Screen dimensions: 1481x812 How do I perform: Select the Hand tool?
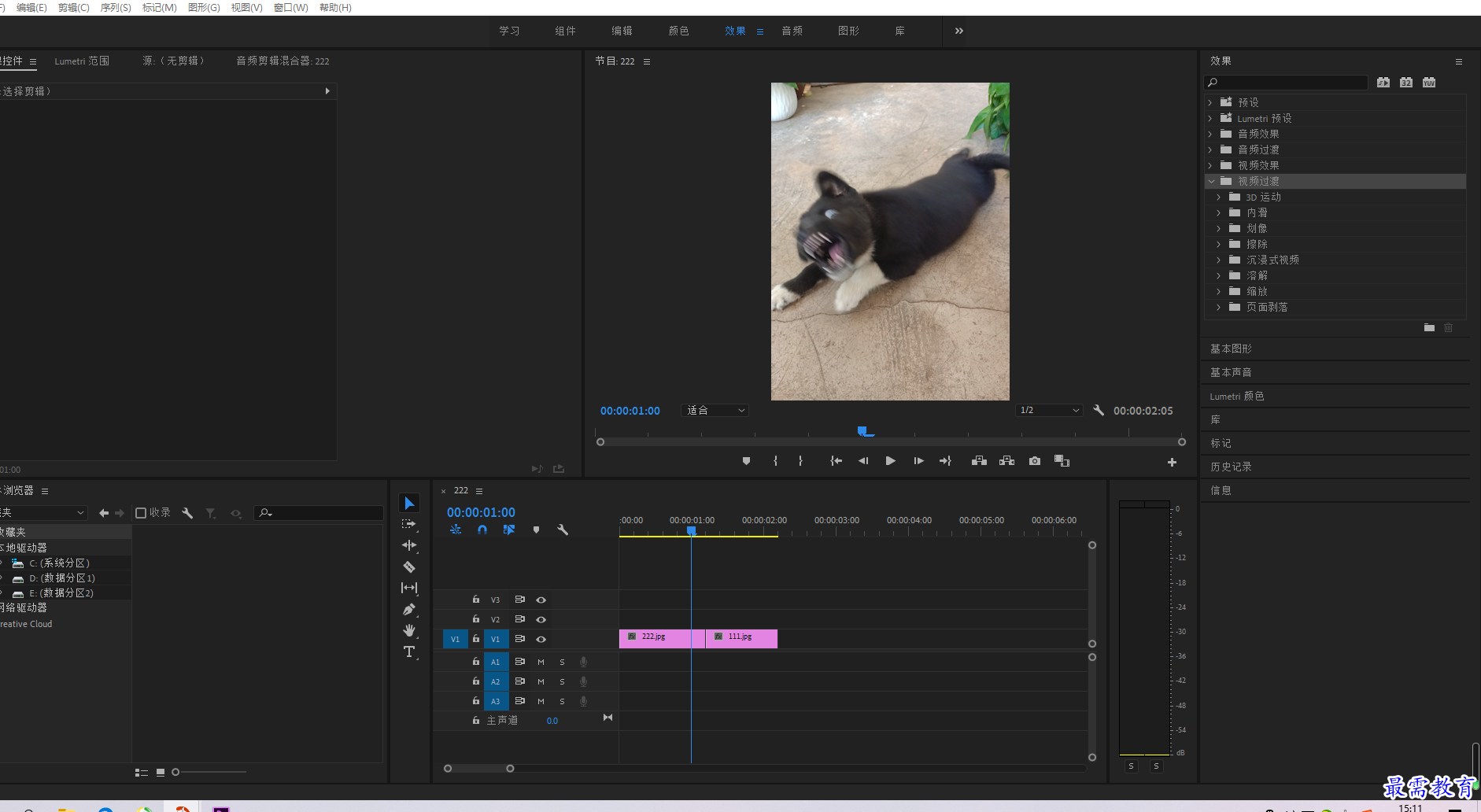coord(409,630)
